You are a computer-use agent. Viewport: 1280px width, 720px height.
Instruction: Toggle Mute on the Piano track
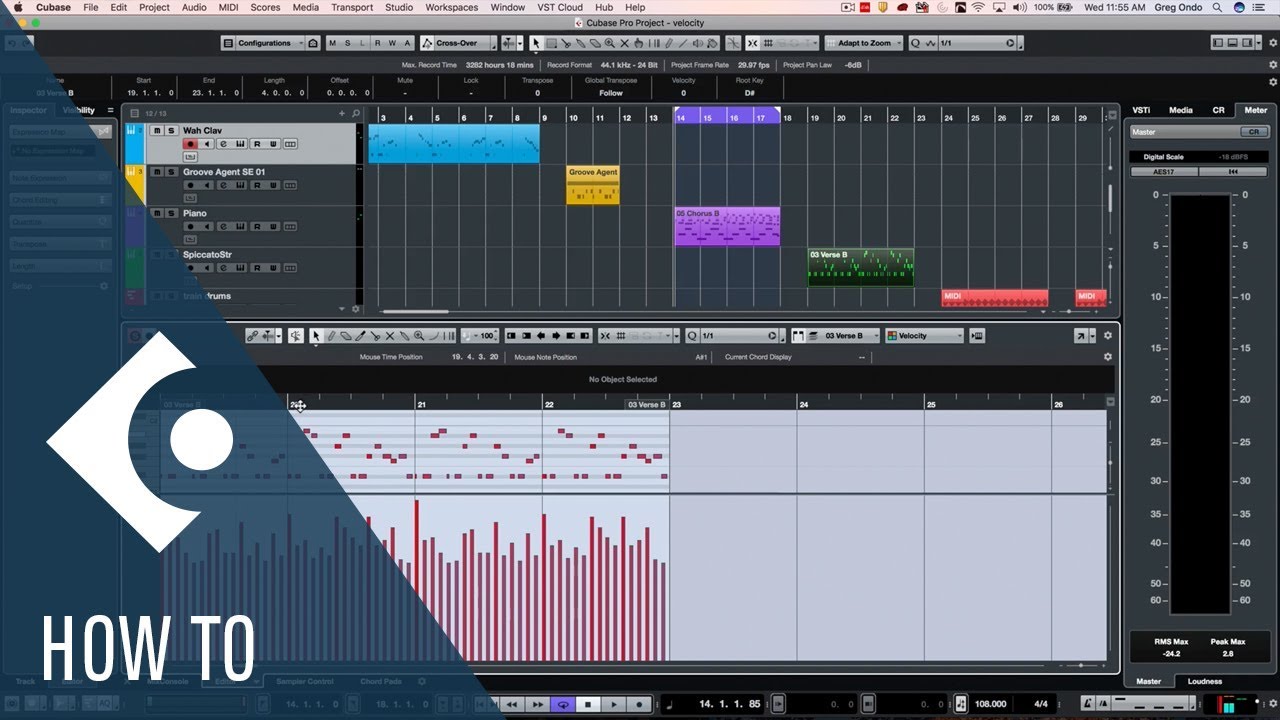click(157, 213)
